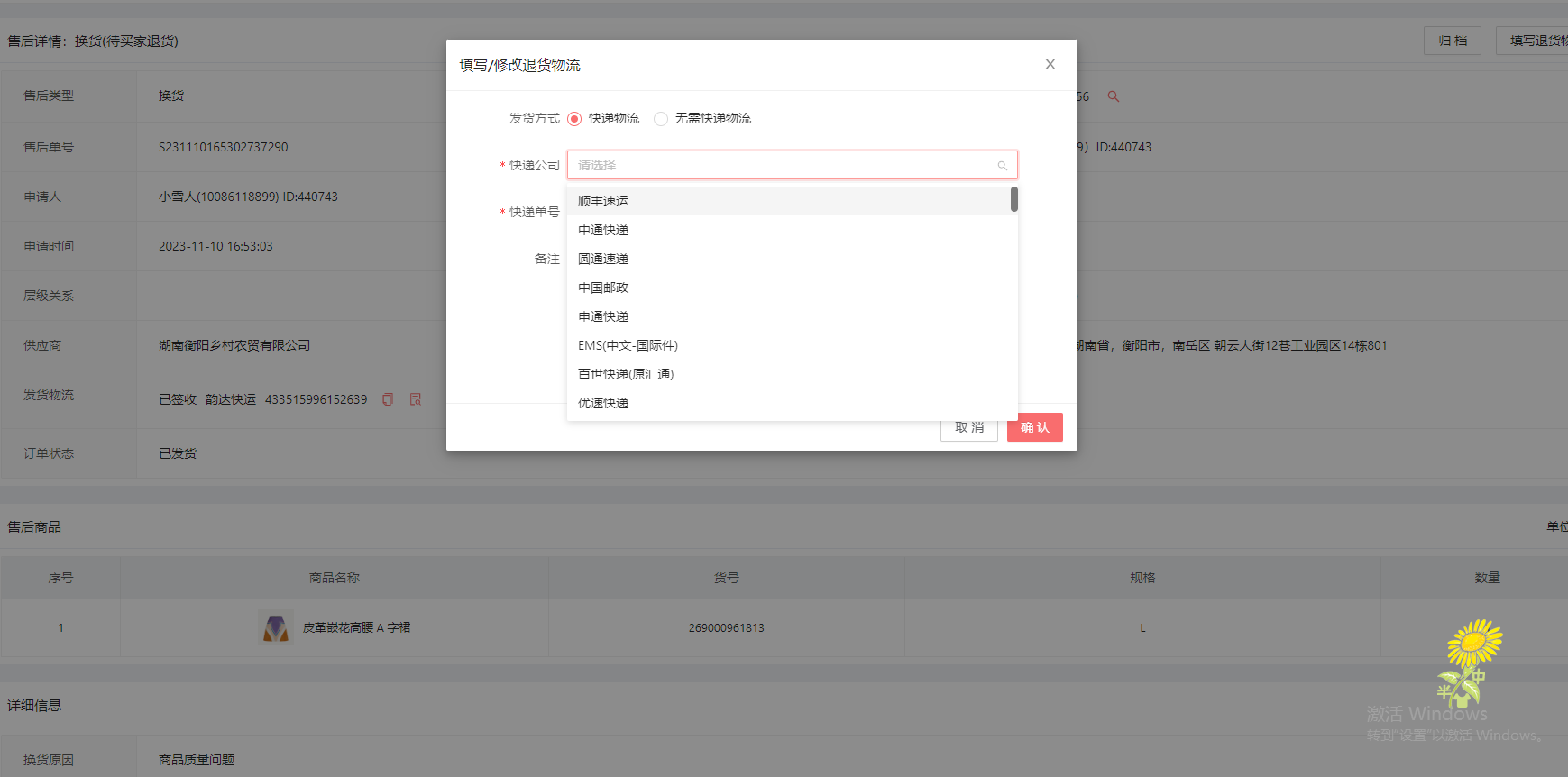Select the EMS(中文-国际件) option
This screenshot has width=1568, height=777.
tap(628, 345)
